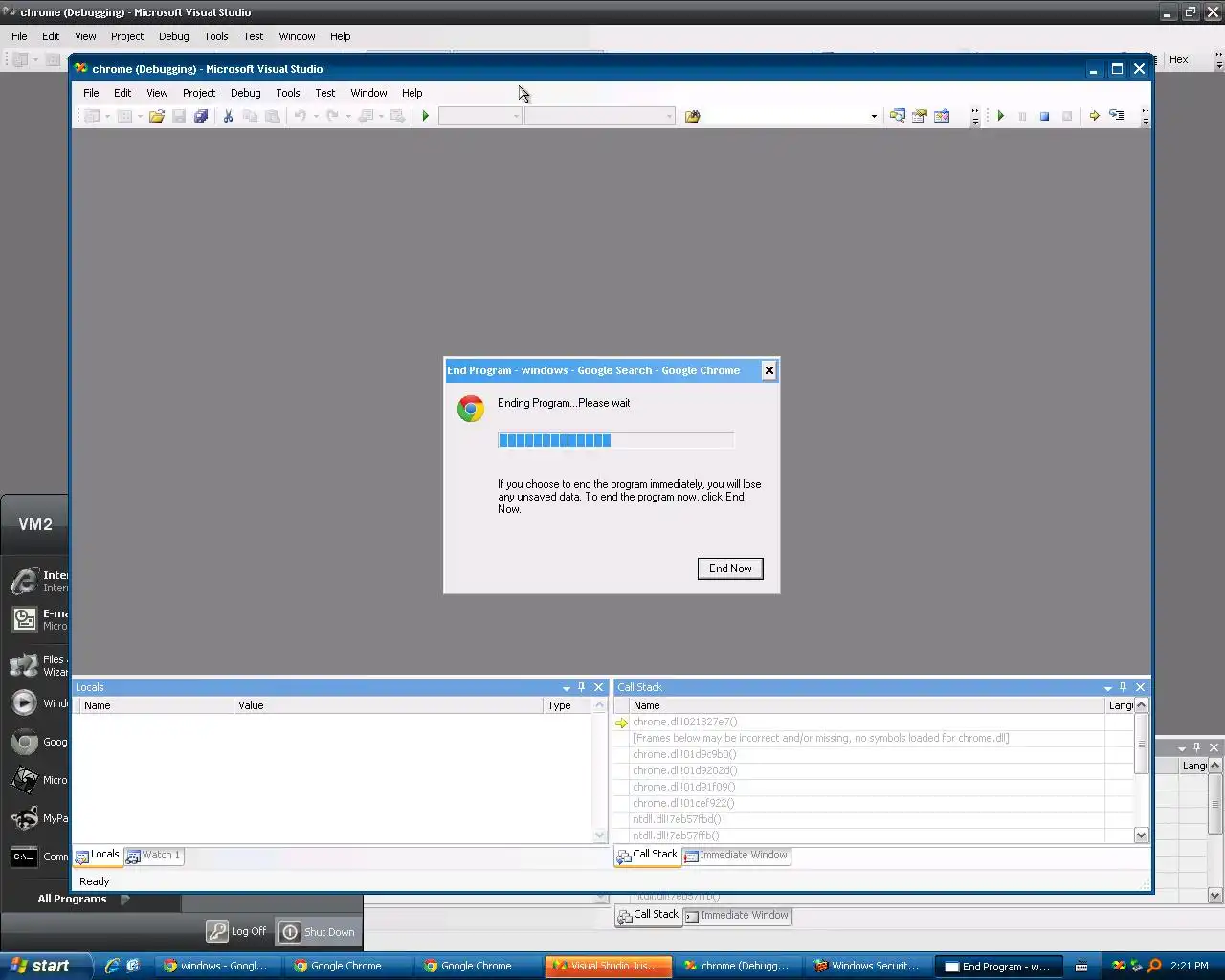This screenshot has height=980, width=1225.
Task: Close the End Program dialog
Action: point(768,370)
